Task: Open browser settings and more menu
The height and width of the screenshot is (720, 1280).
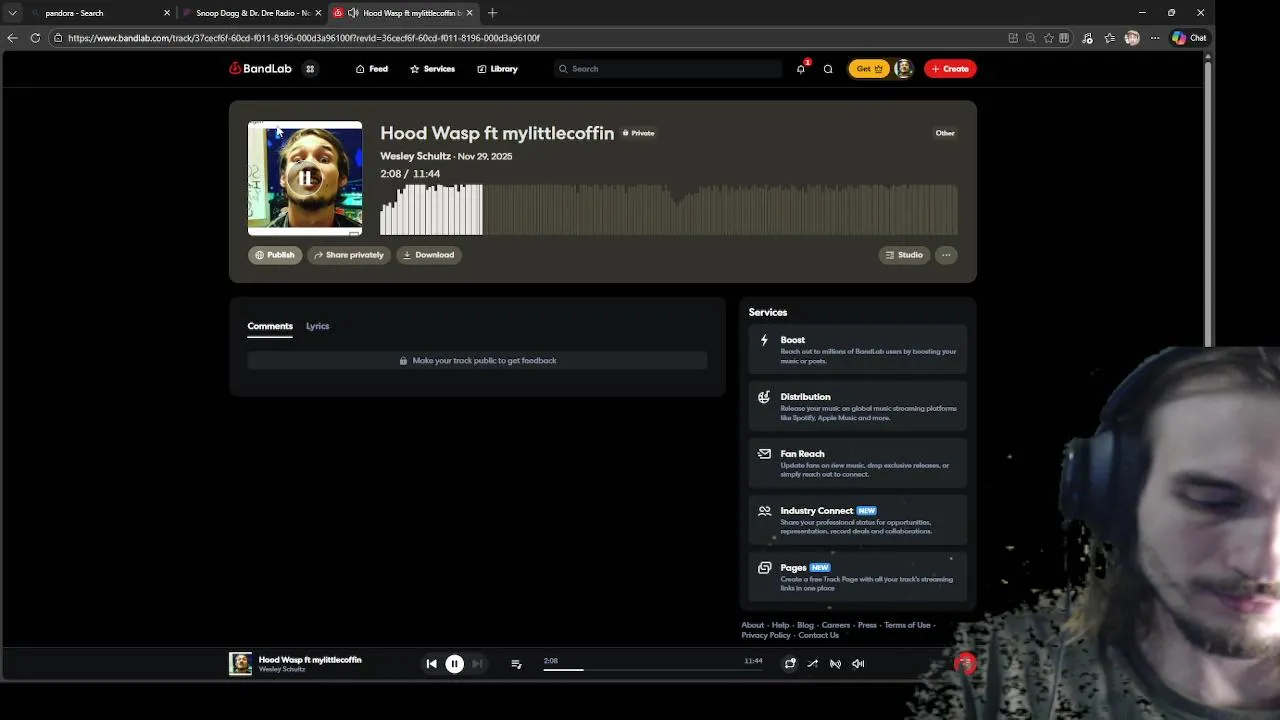Action: 1155,38
